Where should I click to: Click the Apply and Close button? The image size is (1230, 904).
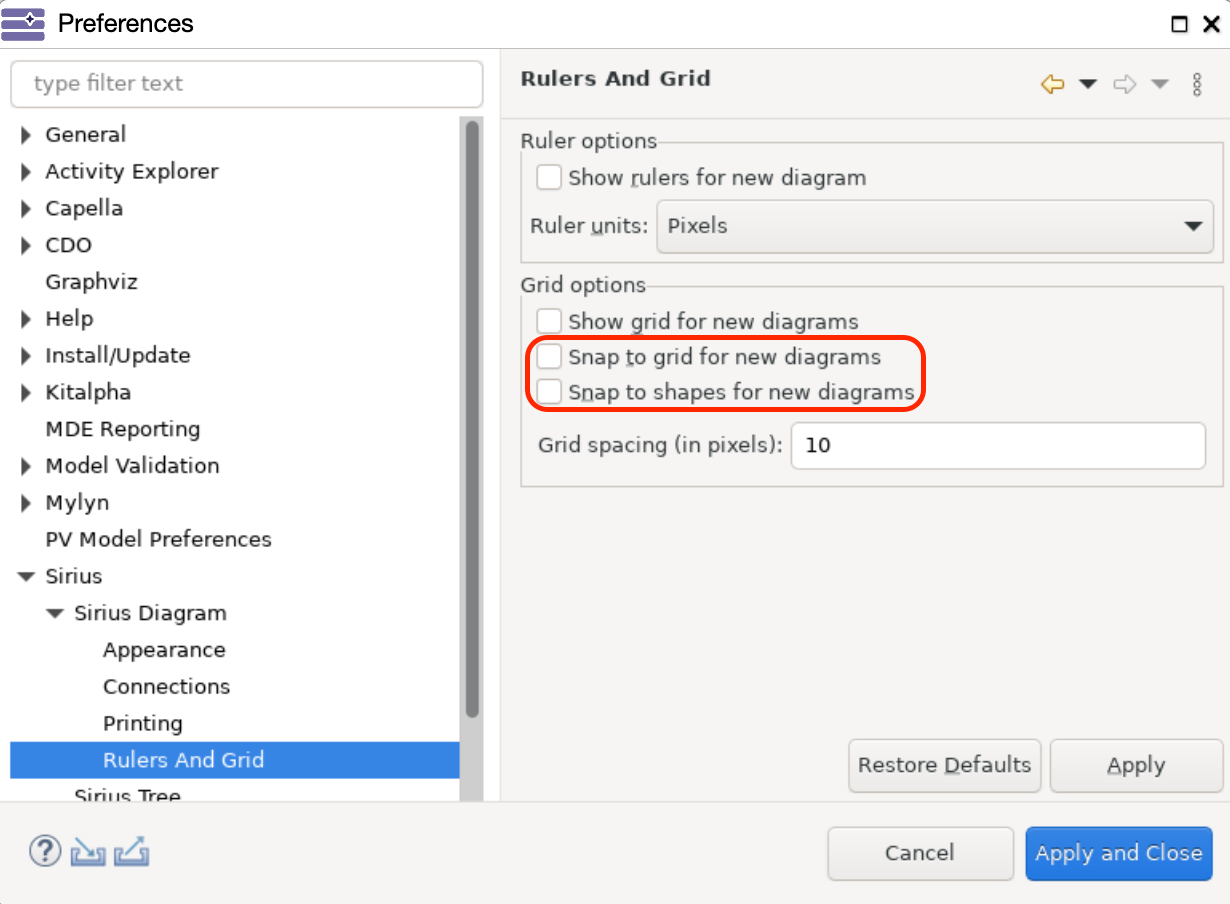(1119, 853)
